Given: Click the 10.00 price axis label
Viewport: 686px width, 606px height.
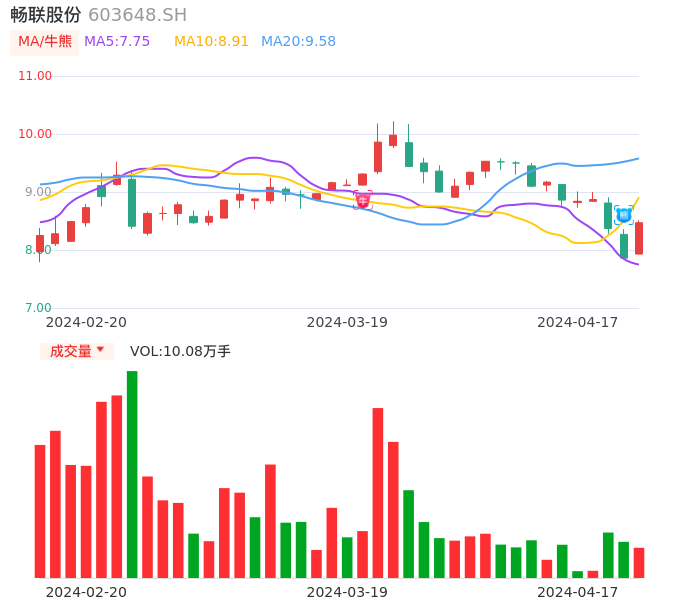Looking at the screenshot, I should pos(35,134).
